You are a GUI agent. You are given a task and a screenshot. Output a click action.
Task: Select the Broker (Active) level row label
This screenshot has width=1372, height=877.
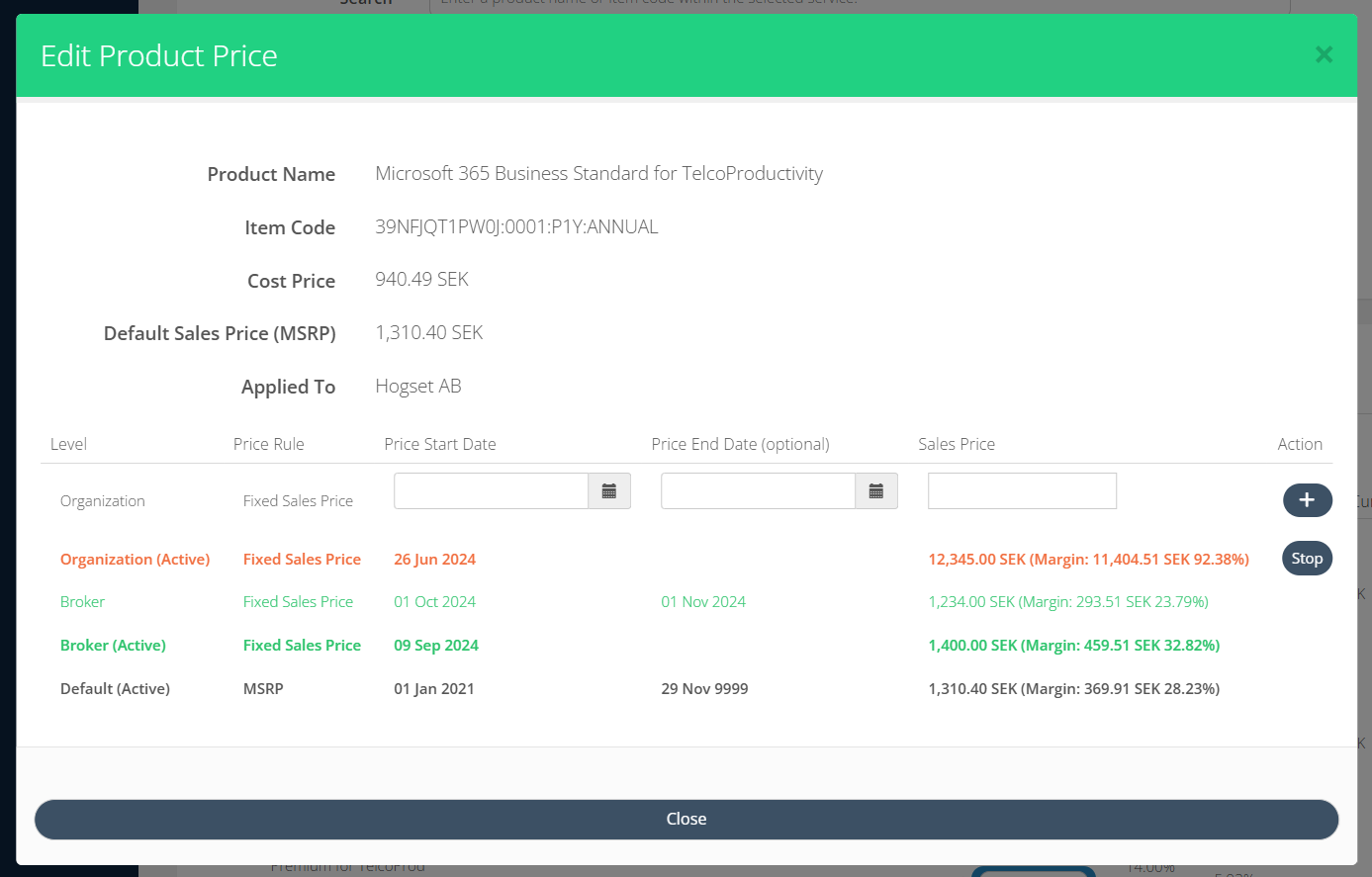pos(113,646)
